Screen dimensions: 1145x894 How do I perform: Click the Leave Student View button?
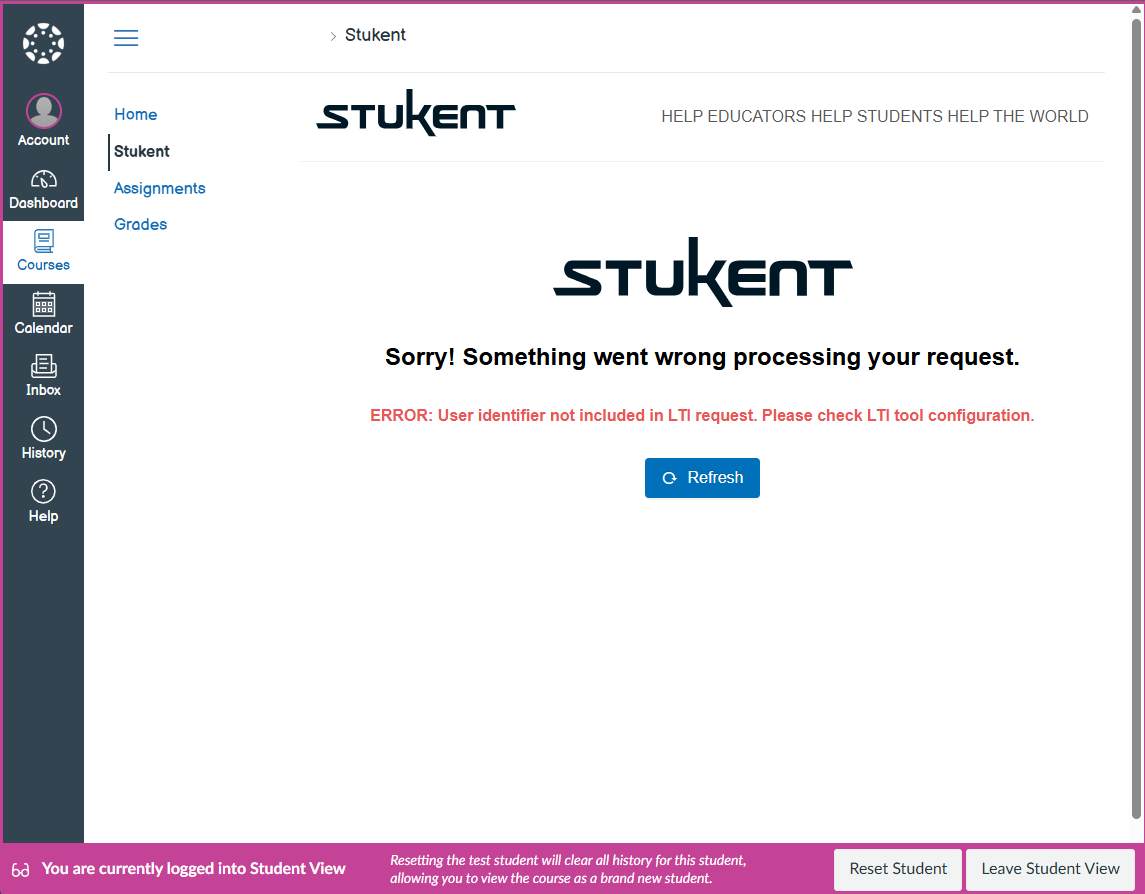coord(1050,869)
